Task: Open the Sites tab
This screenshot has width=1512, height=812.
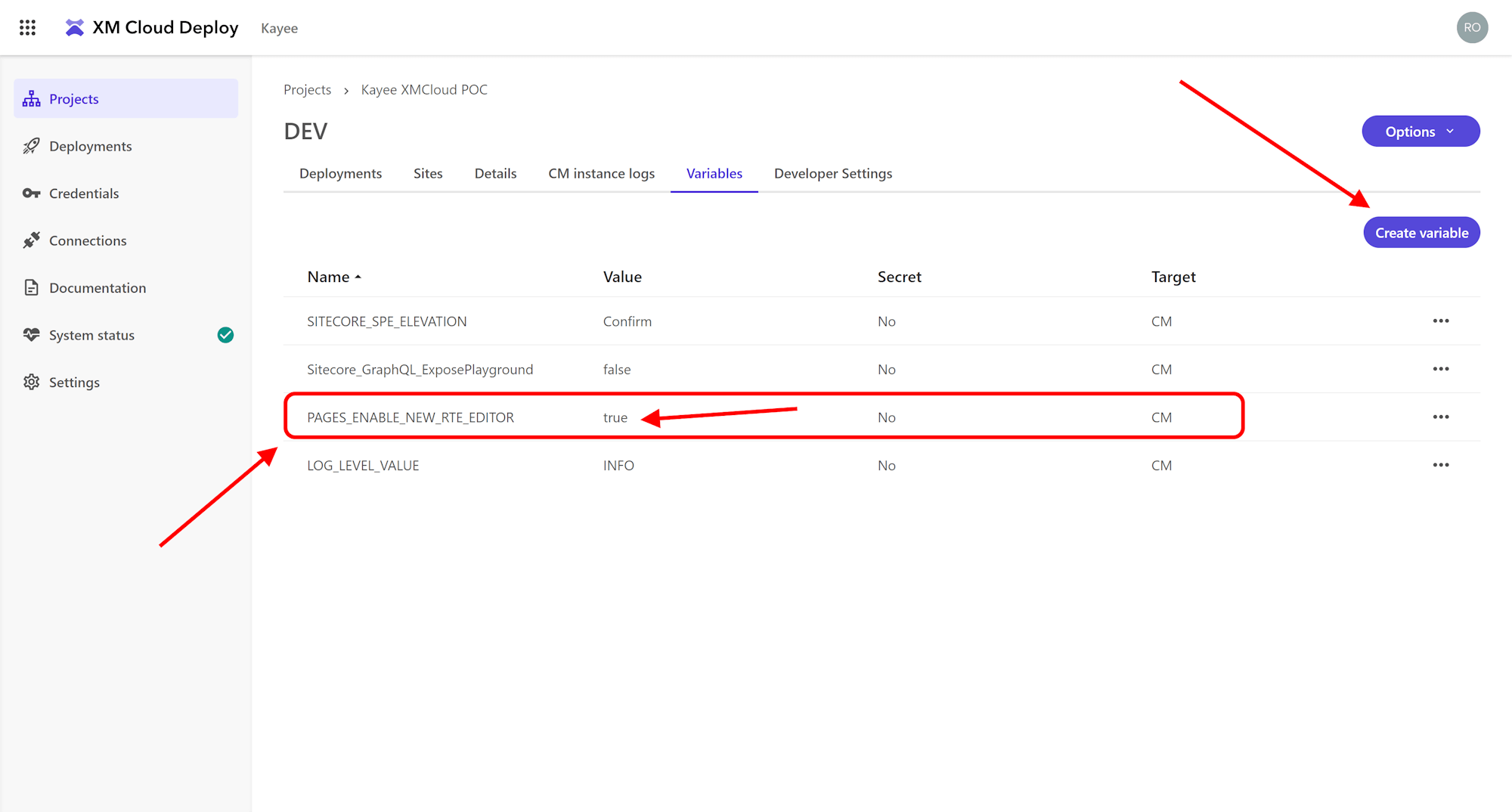Action: (x=428, y=173)
